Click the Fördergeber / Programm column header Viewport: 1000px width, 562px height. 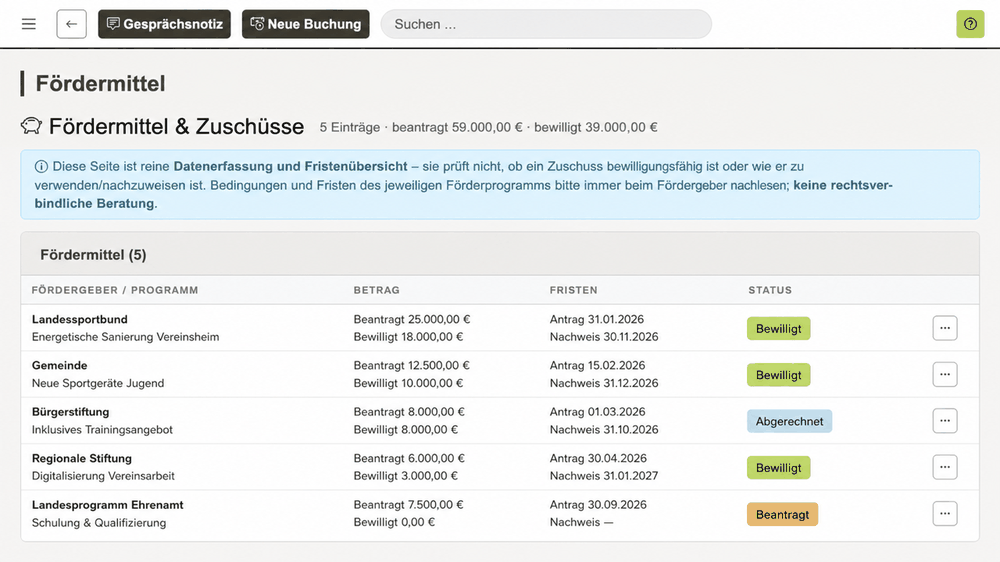point(115,290)
